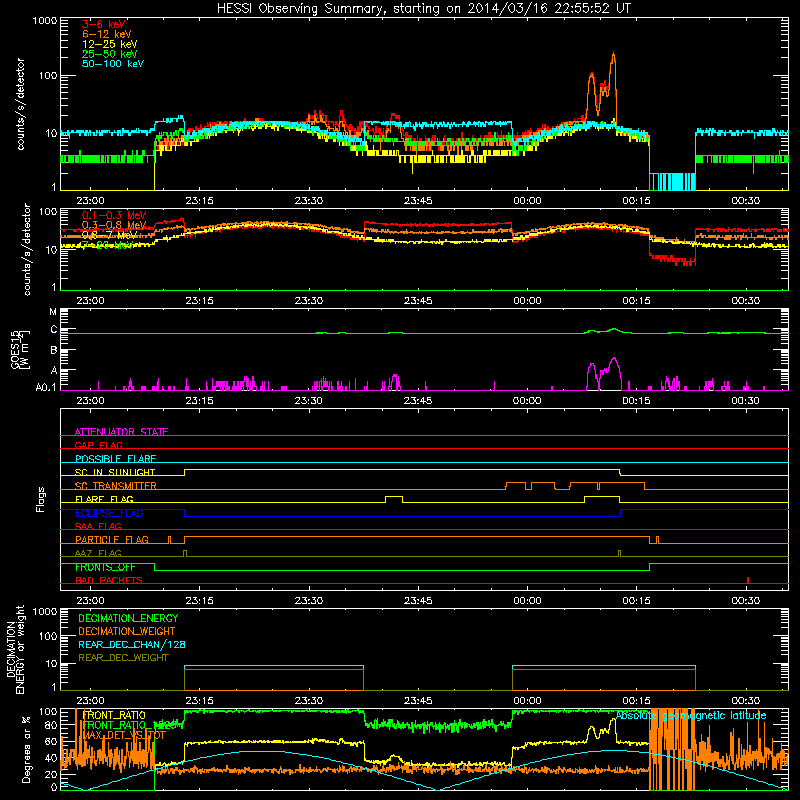Click the Absolute geomagnetic latitude label
The image size is (800, 800).
[x=691, y=716]
